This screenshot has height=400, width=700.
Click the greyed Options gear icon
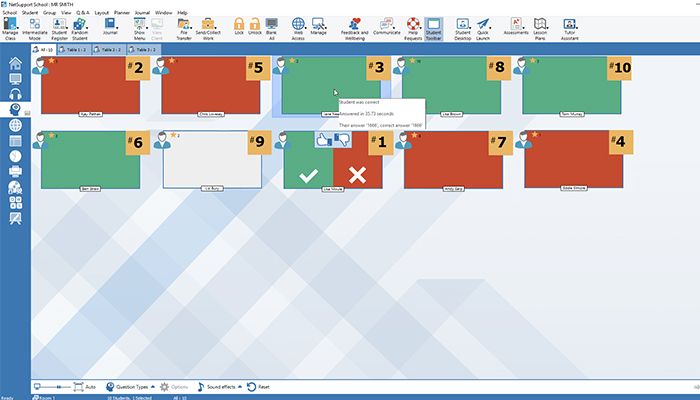click(x=165, y=387)
